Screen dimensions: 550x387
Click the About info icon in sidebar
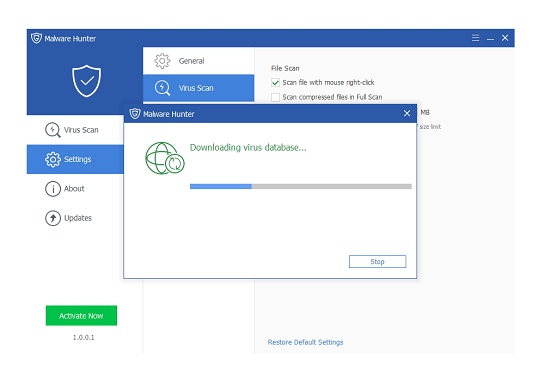coord(53,189)
